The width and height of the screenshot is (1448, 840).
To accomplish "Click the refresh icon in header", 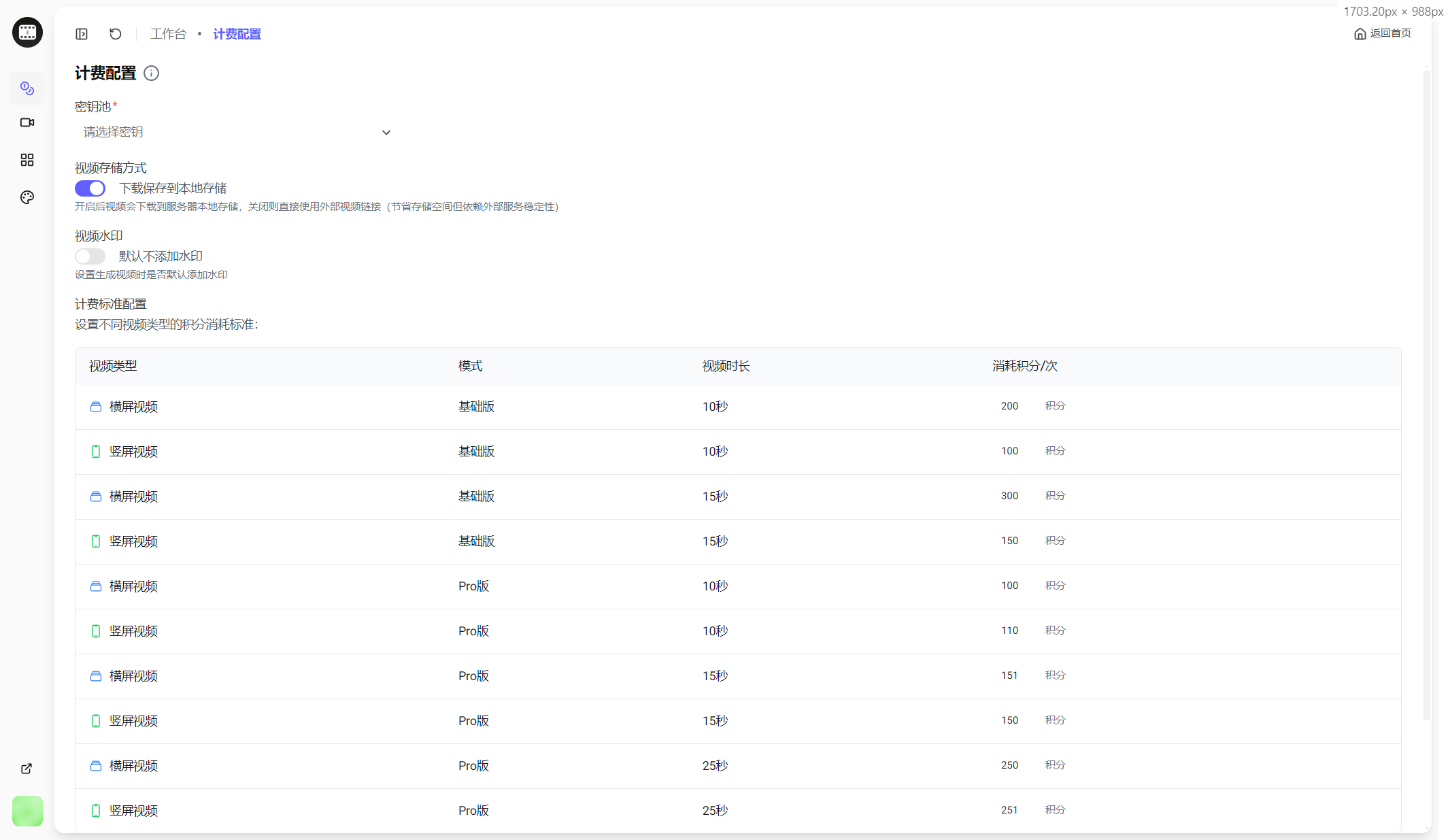I will pos(116,34).
